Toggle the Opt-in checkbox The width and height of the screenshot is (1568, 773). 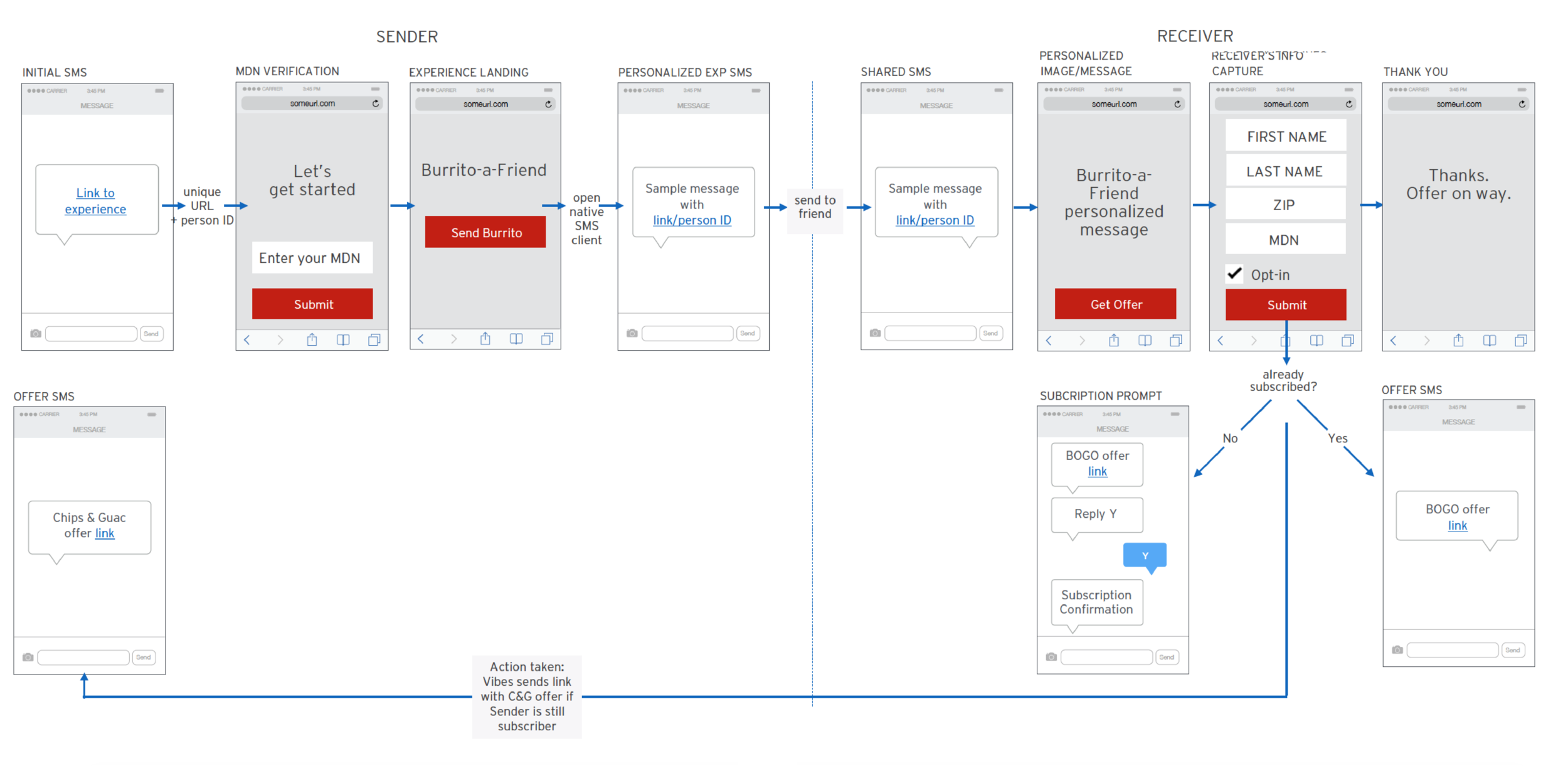[1234, 274]
